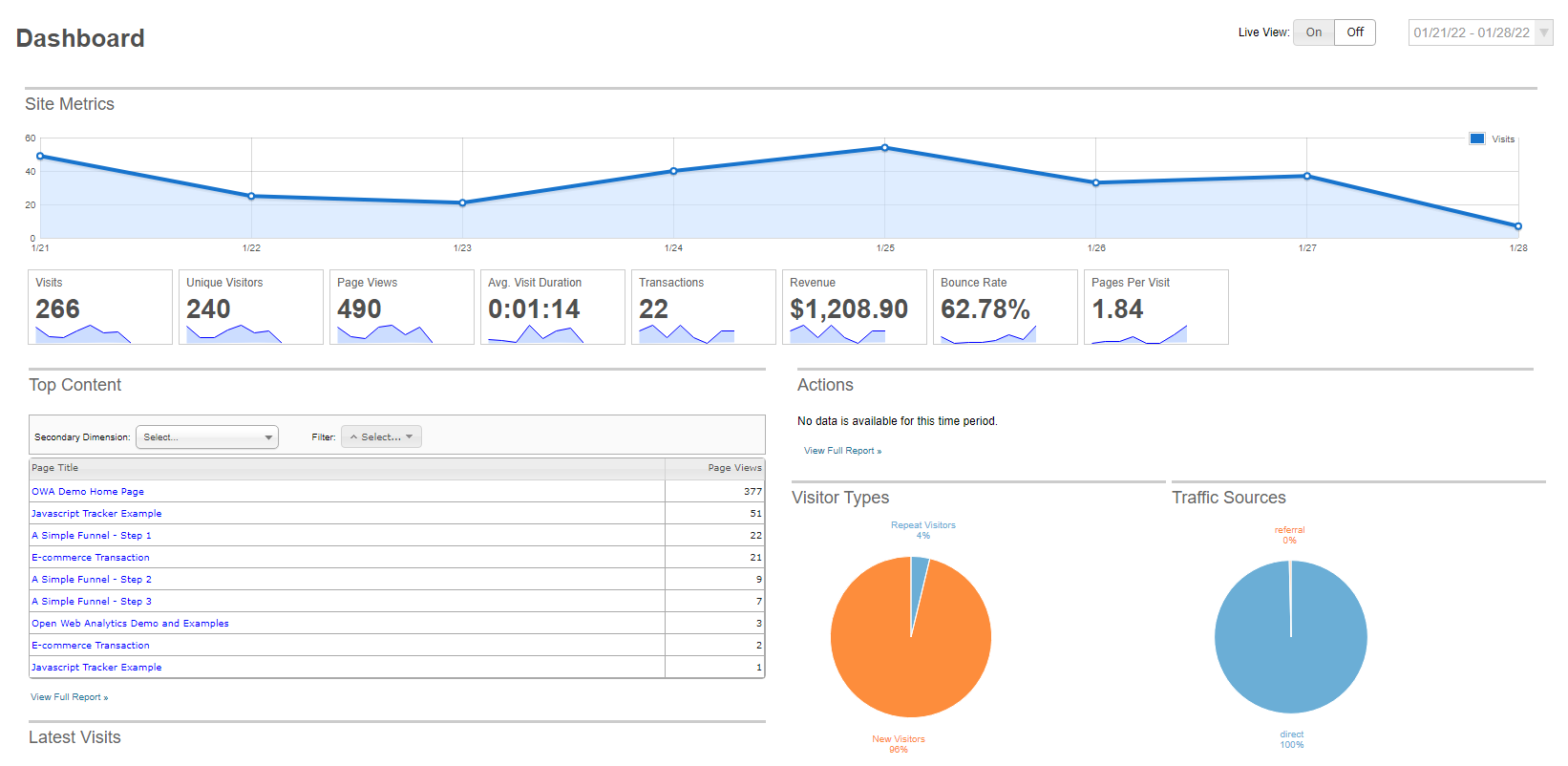The height and width of the screenshot is (766, 1568).
Task: Click the Pages Per Visit sparkline box
Action: point(1156,307)
